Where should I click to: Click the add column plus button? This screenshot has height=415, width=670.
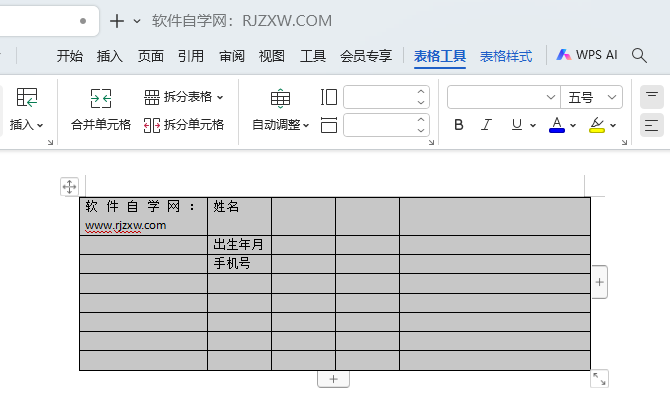pyautogui.click(x=599, y=282)
